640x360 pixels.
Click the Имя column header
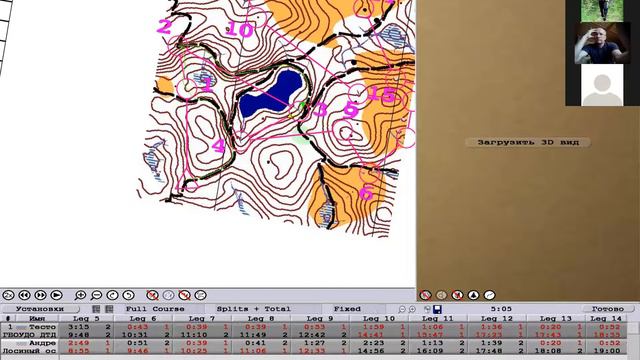click(x=37, y=318)
